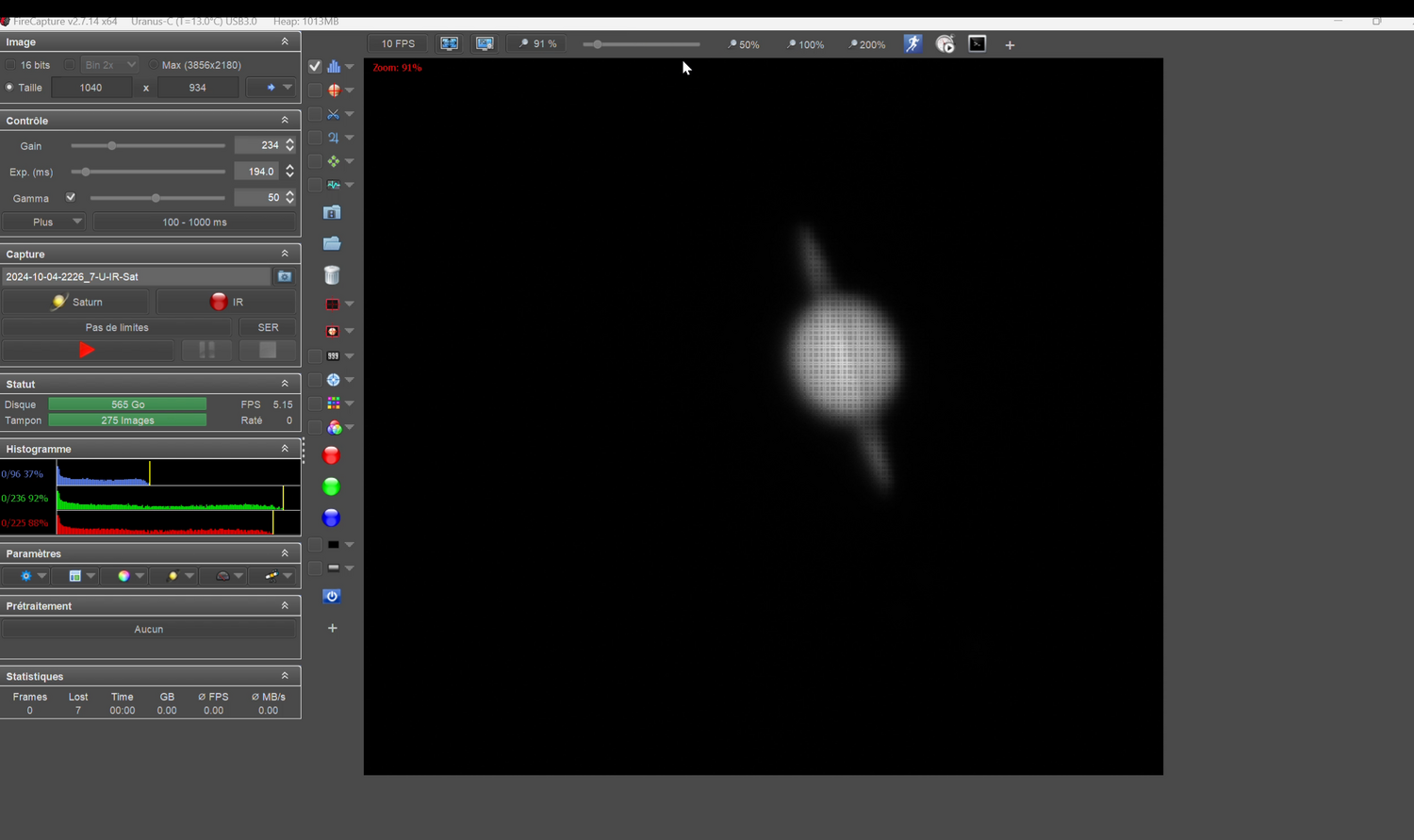Click the red ROI square icon
Image resolution: width=1414 pixels, height=840 pixels.
coord(333,305)
